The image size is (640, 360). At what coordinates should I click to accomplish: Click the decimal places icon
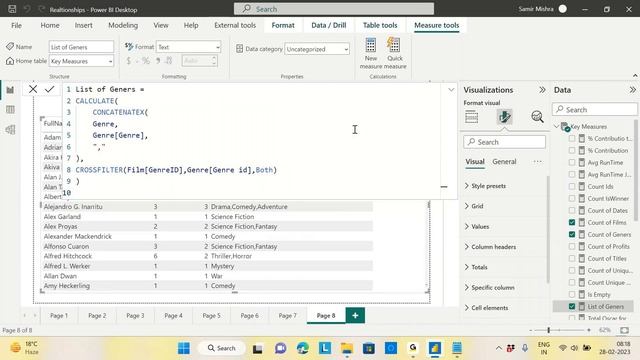pyautogui.click(x=169, y=61)
